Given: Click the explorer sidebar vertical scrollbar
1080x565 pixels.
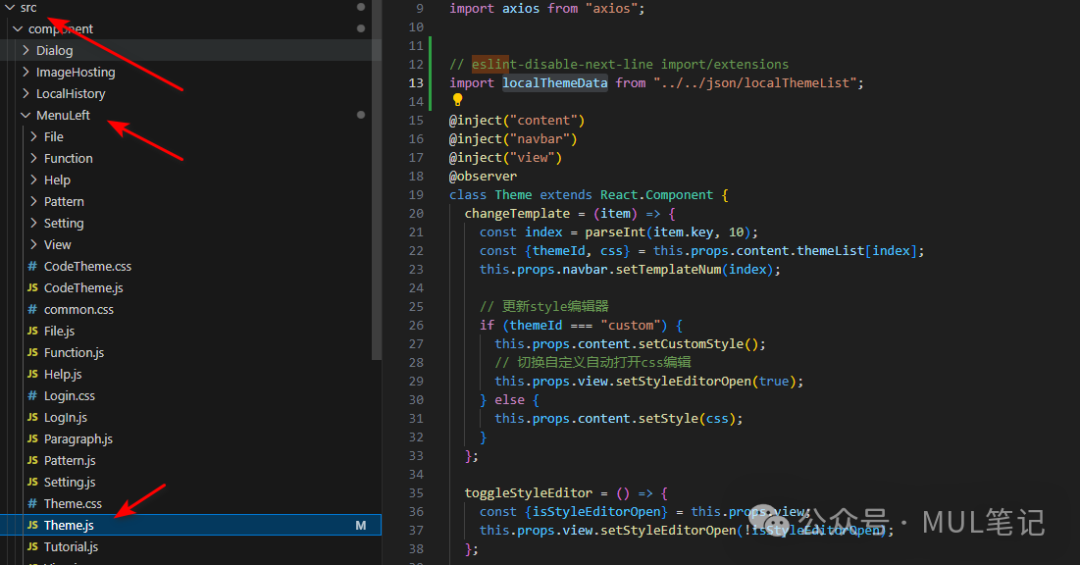Looking at the screenshot, I should tap(376, 179).
